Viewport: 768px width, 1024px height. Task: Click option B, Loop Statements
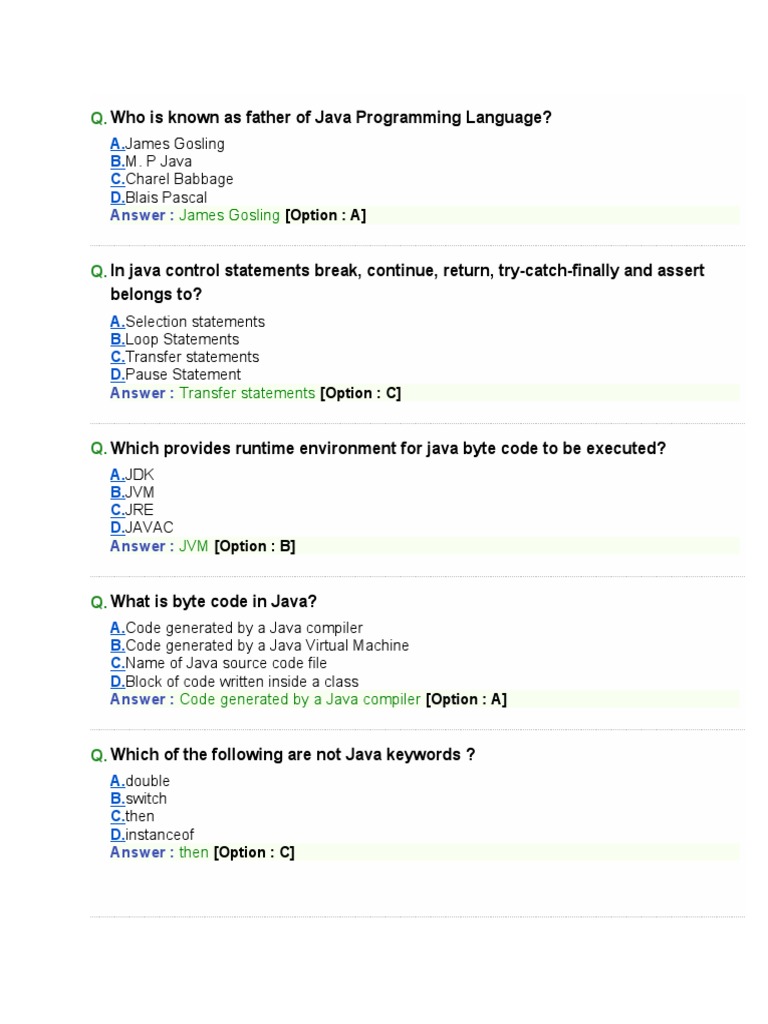point(118,340)
